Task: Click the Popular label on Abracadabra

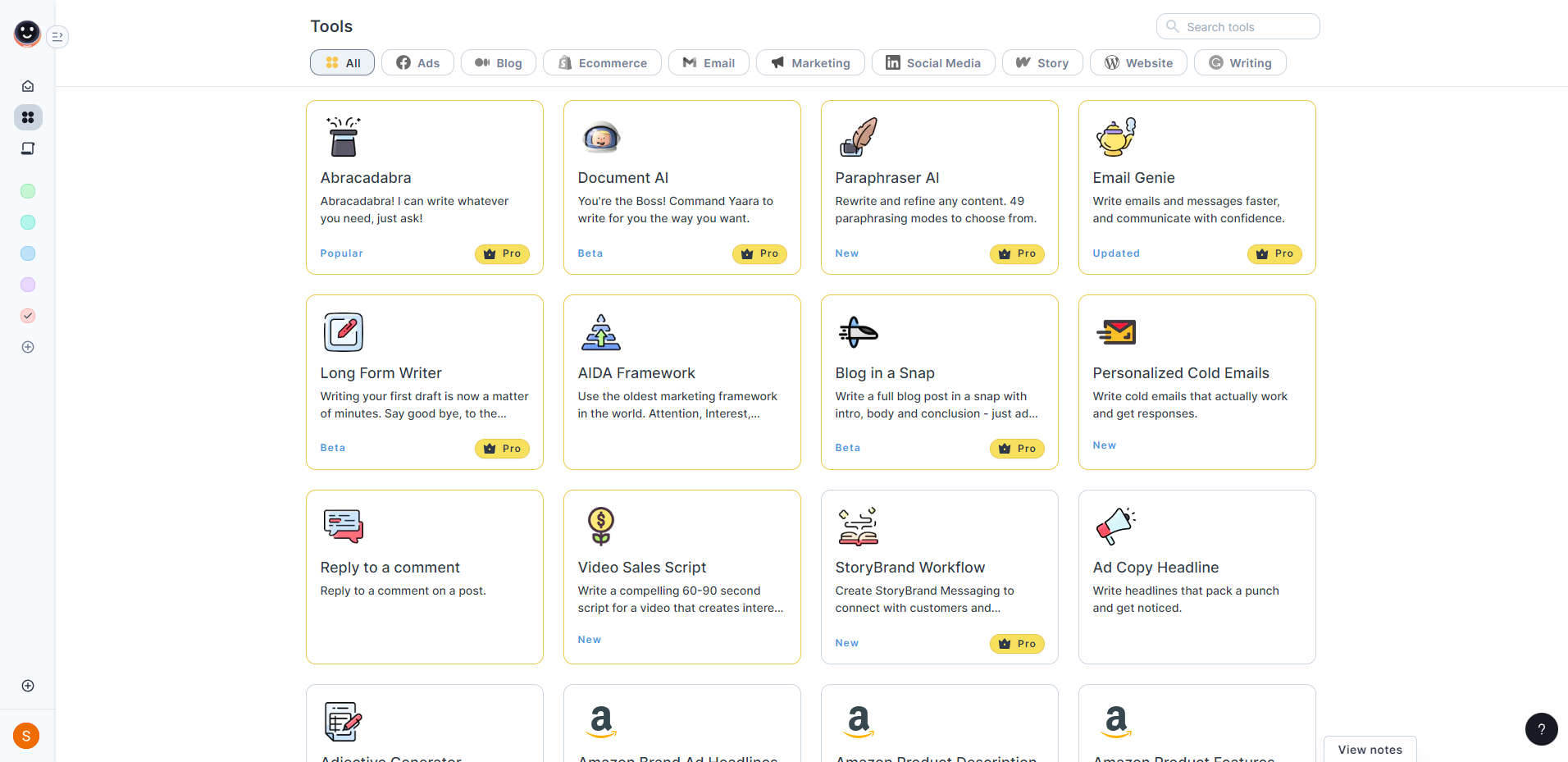Action: pyautogui.click(x=342, y=253)
